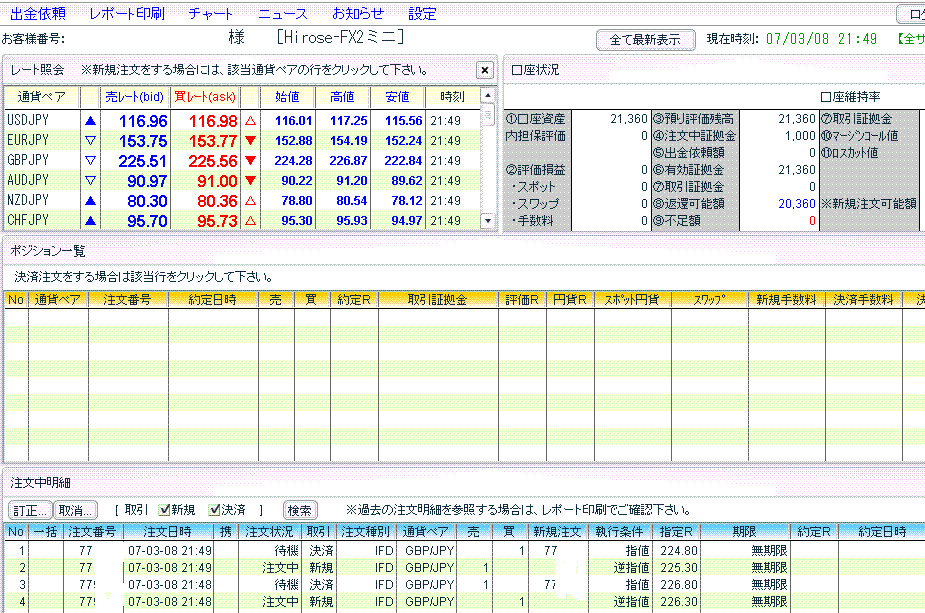
Task: Toggle the 新規 checkbox
Action: coord(165,510)
